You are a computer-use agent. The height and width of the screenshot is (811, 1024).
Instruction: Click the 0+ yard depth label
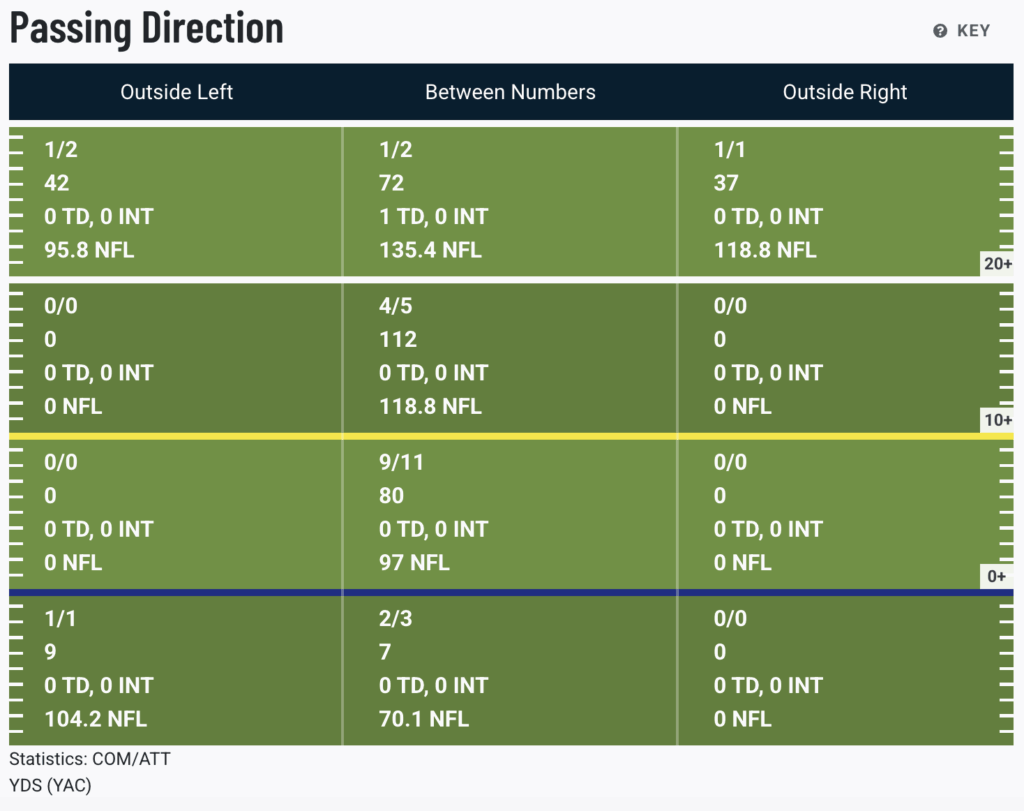click(x=997, y=576)
